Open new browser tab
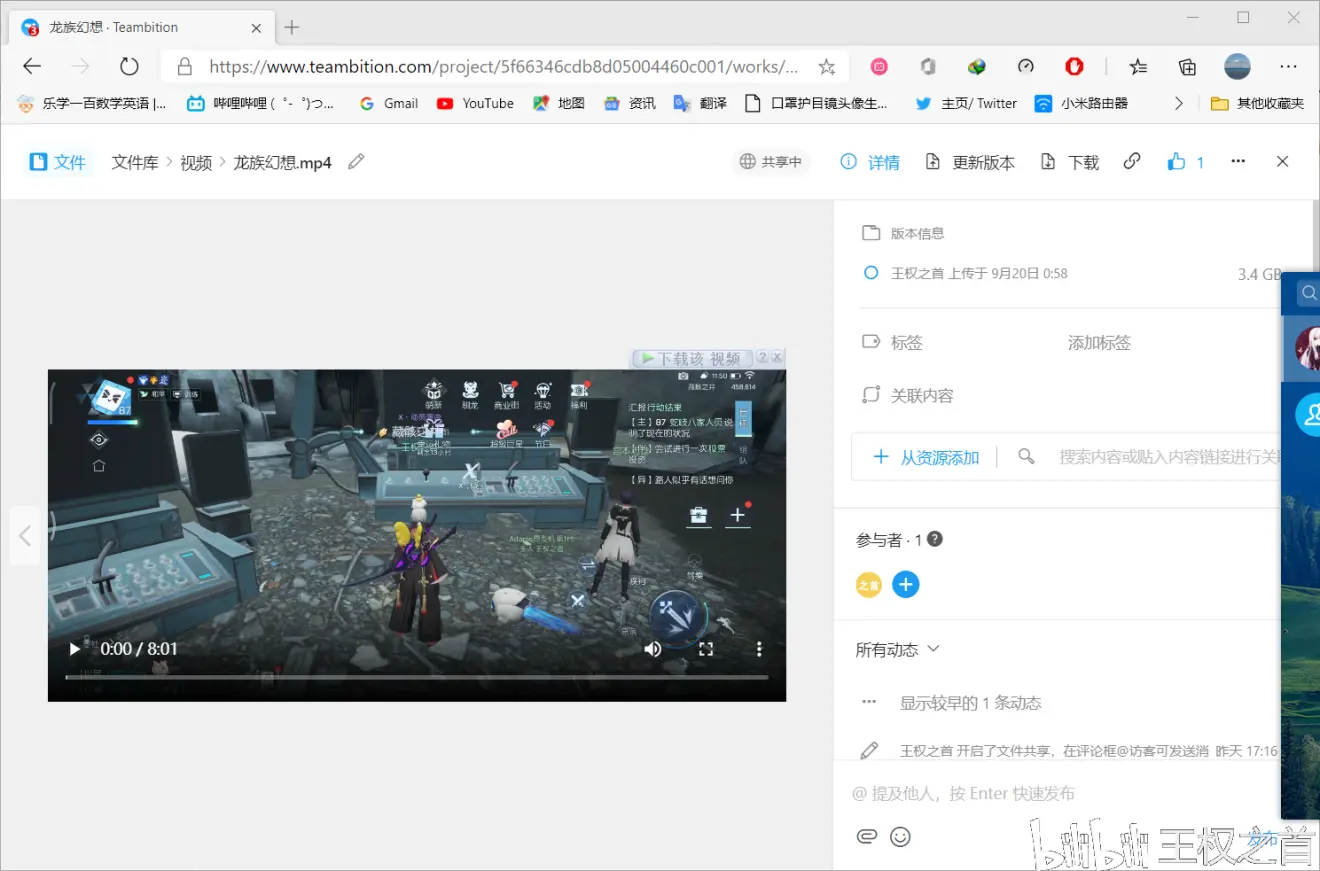The image size is (1320, 871). [291, 27]
